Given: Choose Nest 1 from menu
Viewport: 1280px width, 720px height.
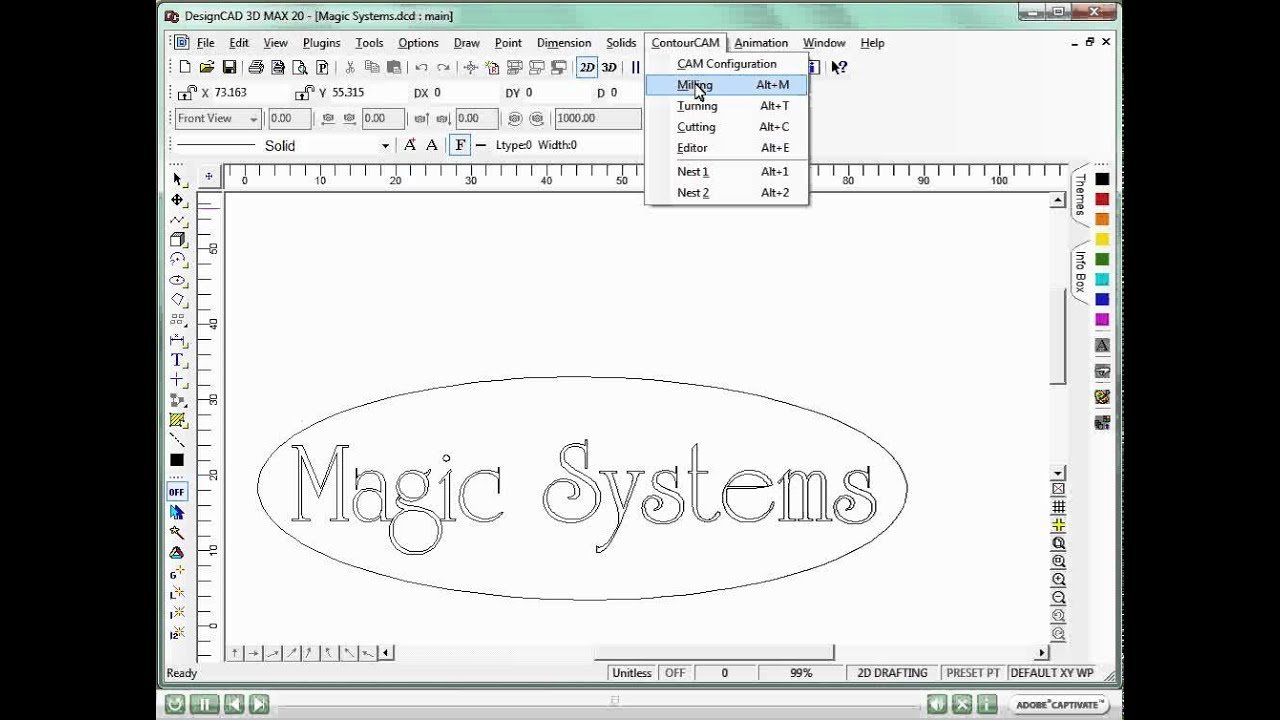Looking at the screenshot, I should [727, 172].
